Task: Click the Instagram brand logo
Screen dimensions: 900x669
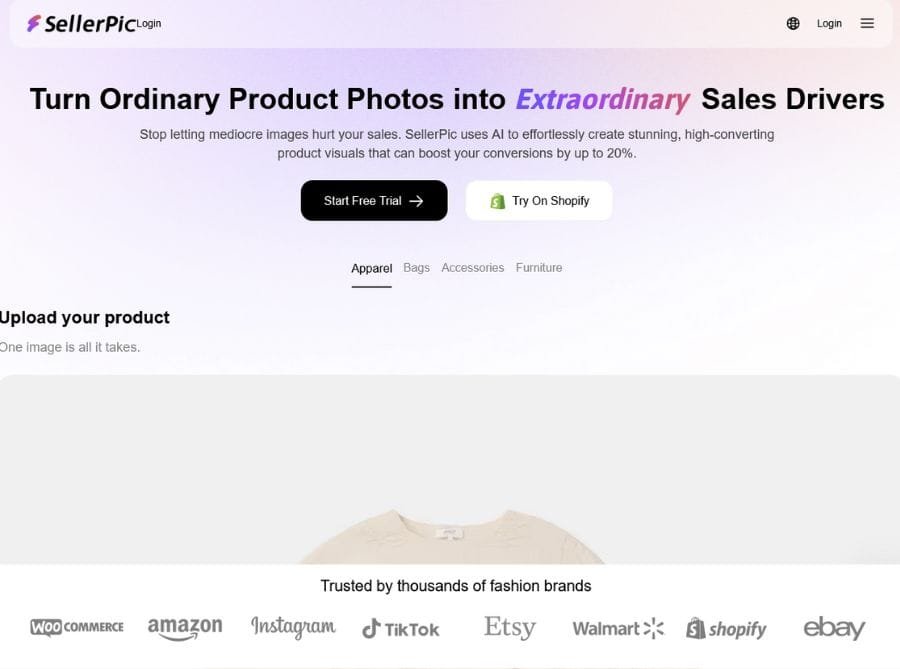Action: point(293,627)
